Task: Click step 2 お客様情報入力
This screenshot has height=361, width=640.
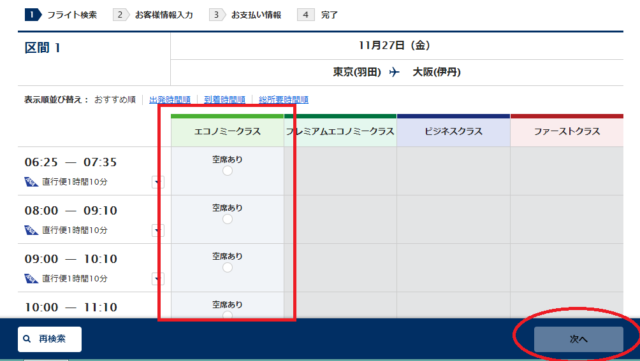Action: [x=153, y=15]
